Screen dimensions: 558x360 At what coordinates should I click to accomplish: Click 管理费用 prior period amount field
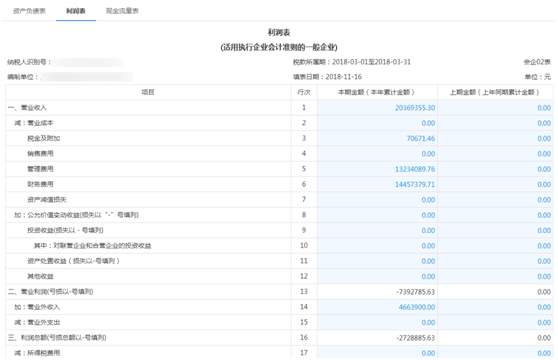(x=495, y=169)
